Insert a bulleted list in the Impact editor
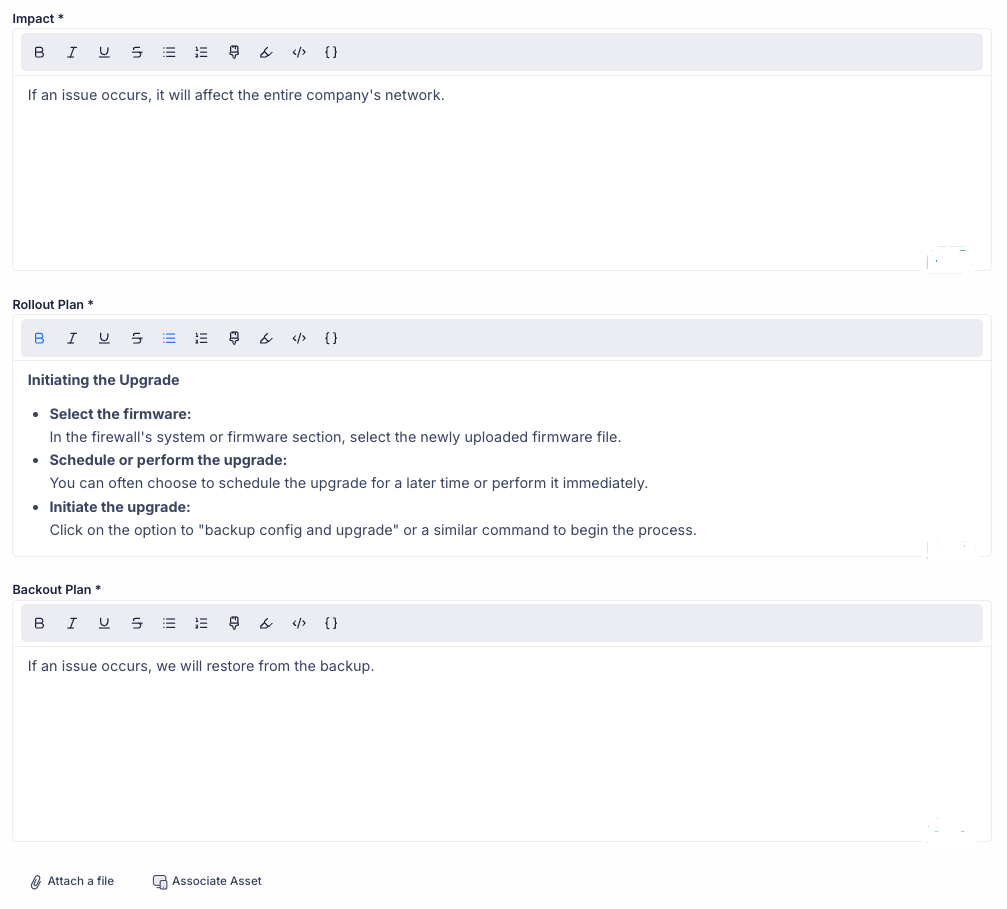This screenshot has width=1007, height=909. [169, 52]
